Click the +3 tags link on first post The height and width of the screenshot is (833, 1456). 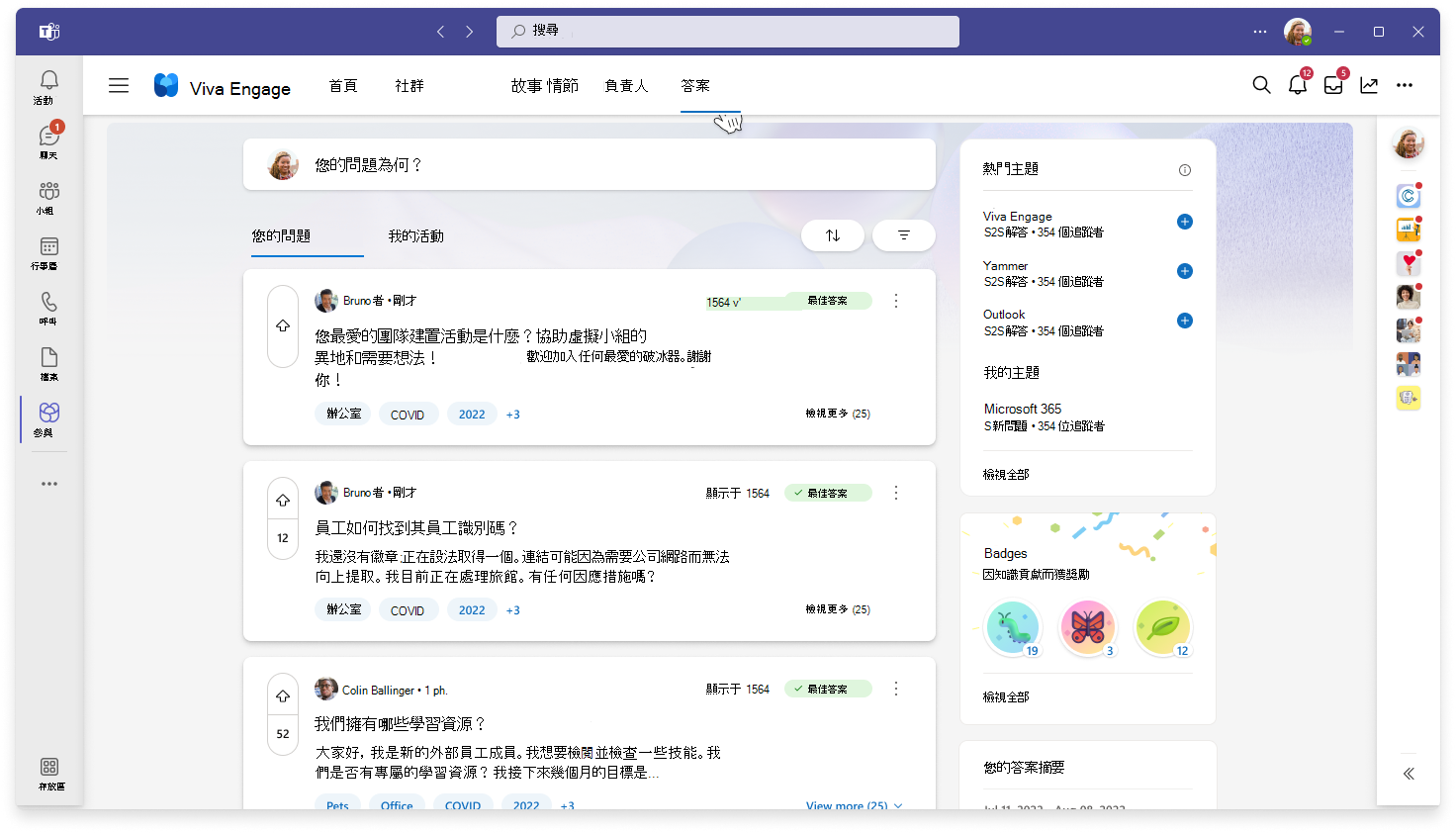click(512, 415)
